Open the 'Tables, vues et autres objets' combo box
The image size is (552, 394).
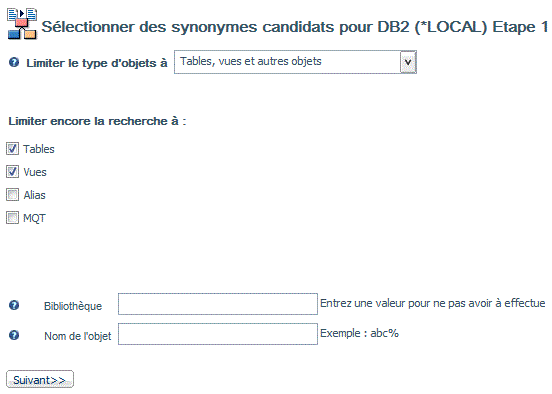(295, 62)
